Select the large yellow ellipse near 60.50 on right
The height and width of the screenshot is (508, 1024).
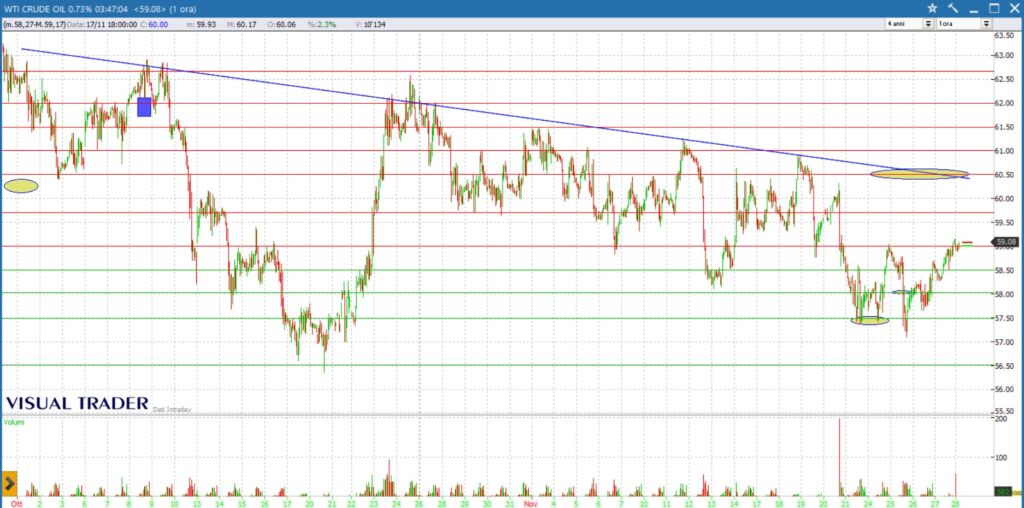[920, 174]
